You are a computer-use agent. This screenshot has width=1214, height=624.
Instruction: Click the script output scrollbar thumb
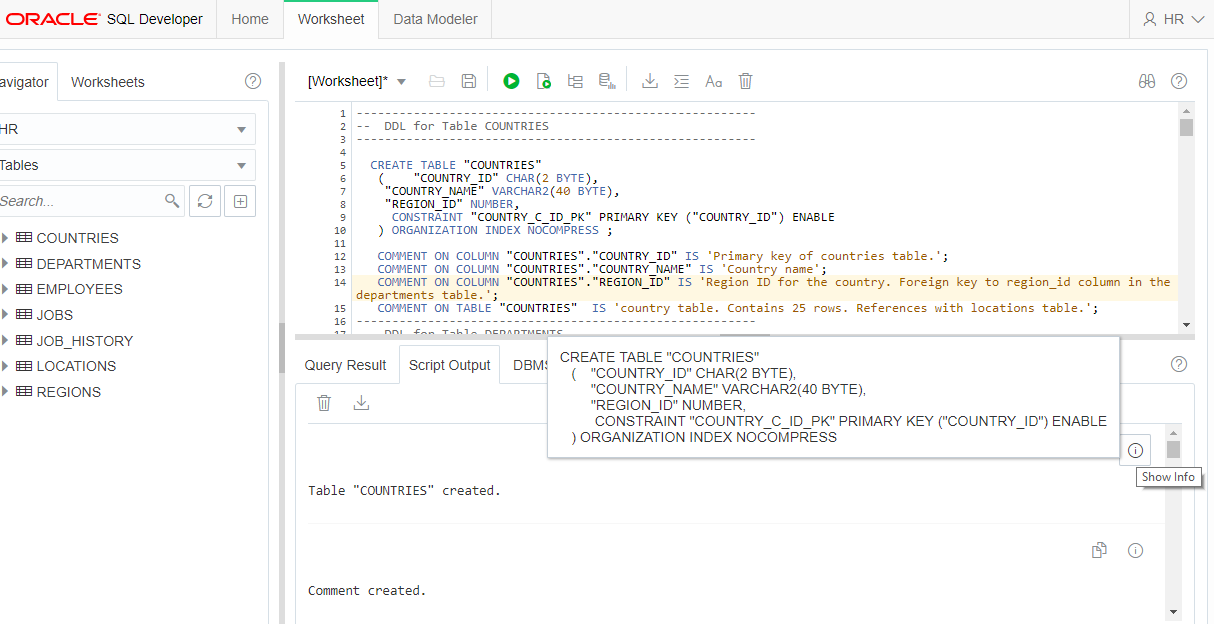pyautogui.click(x=1173, y=450)
